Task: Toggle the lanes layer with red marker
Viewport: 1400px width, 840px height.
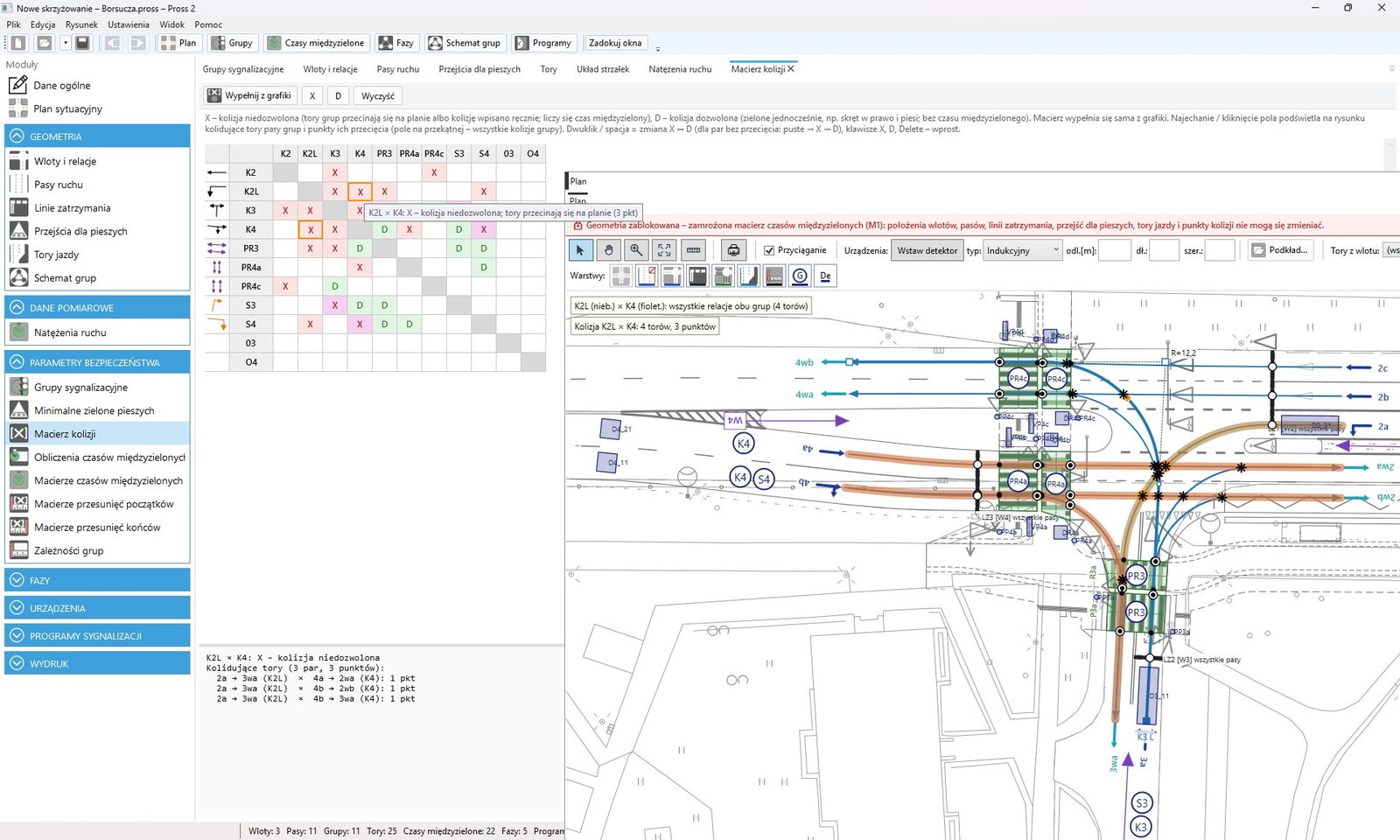Action: tap(647, 276)
